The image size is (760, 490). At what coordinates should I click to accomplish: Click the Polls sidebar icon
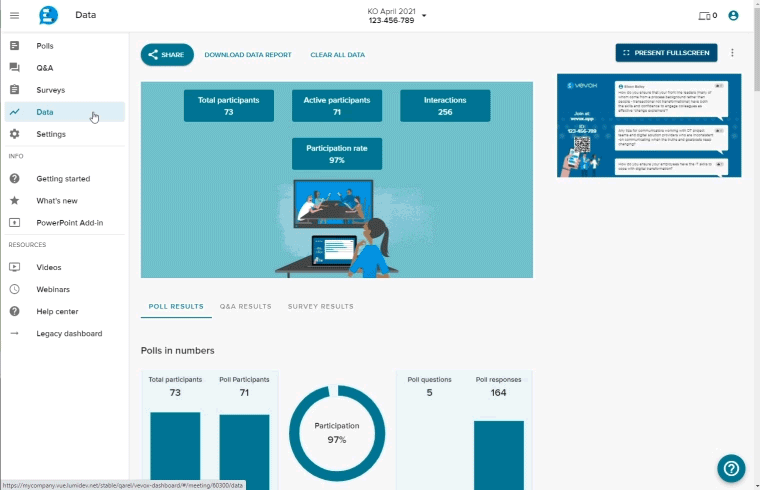tap(15, 46)
